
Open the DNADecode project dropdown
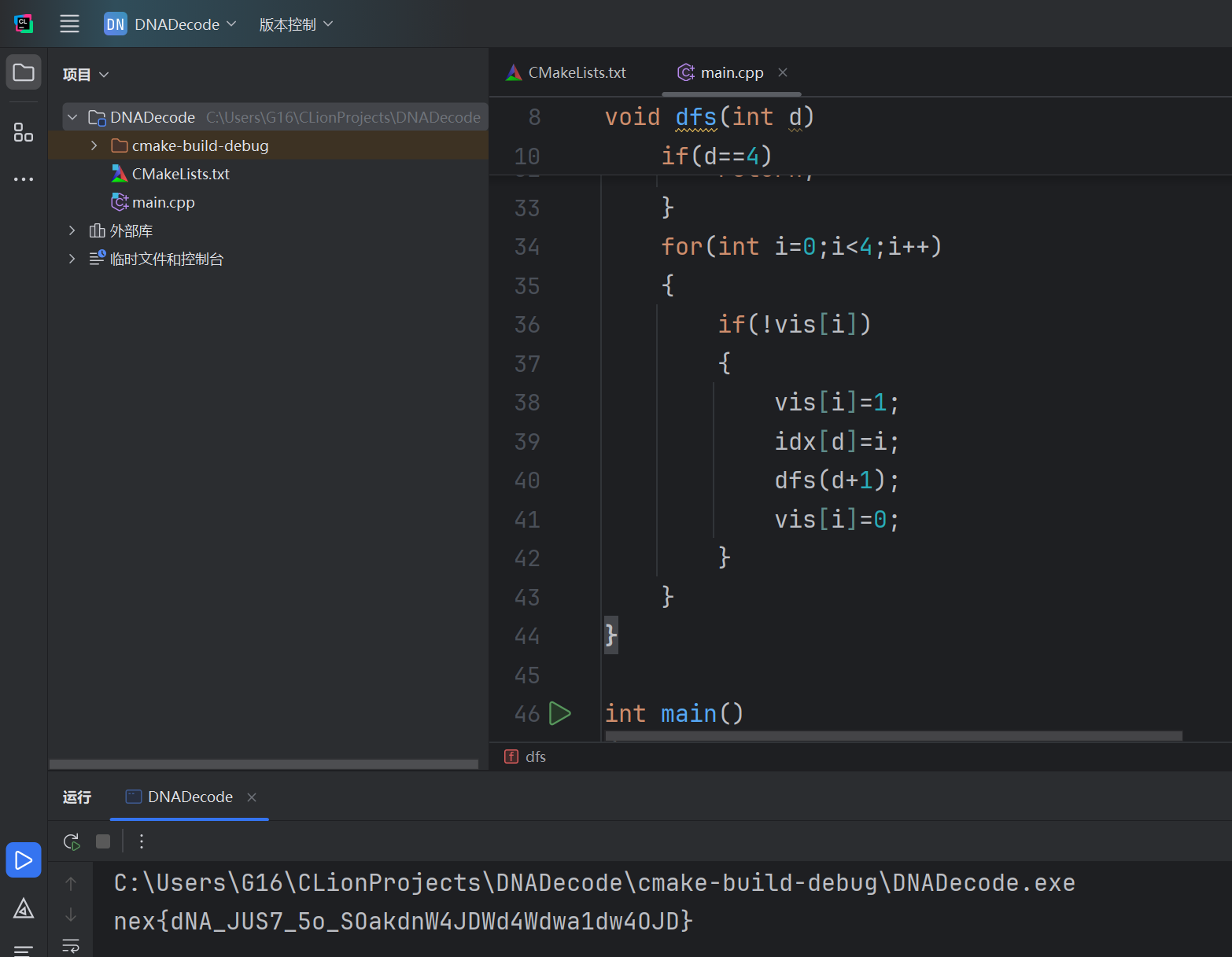(x=171, y=24)
